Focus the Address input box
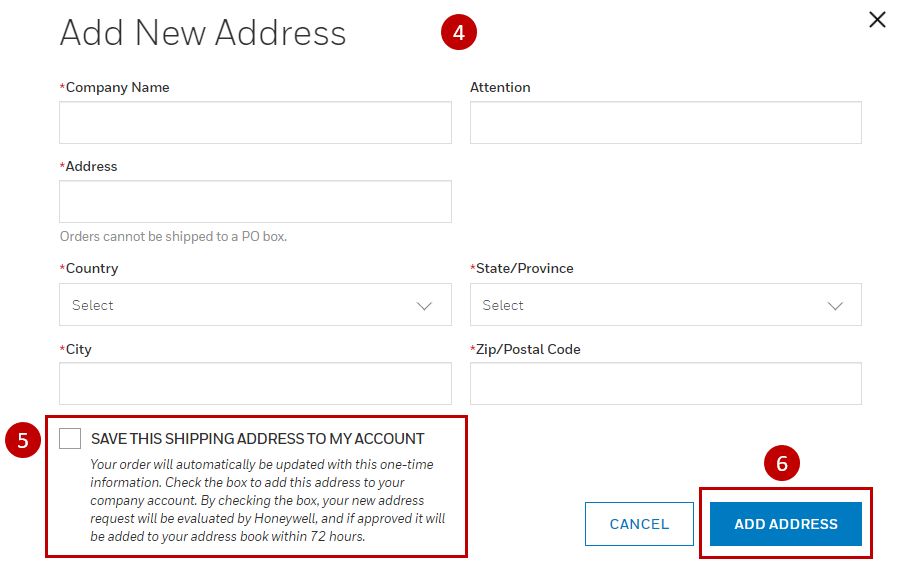Screen dimensions: 907x569 (255, 201)
